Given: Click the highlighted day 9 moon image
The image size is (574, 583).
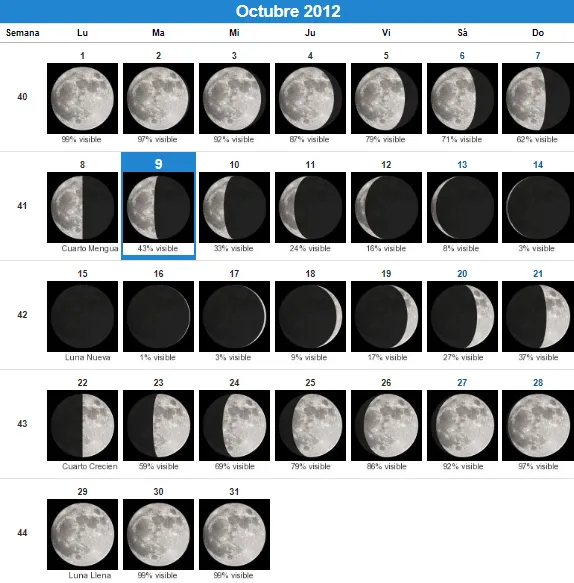Looking at the screenshot, I should tap(158, 207).
